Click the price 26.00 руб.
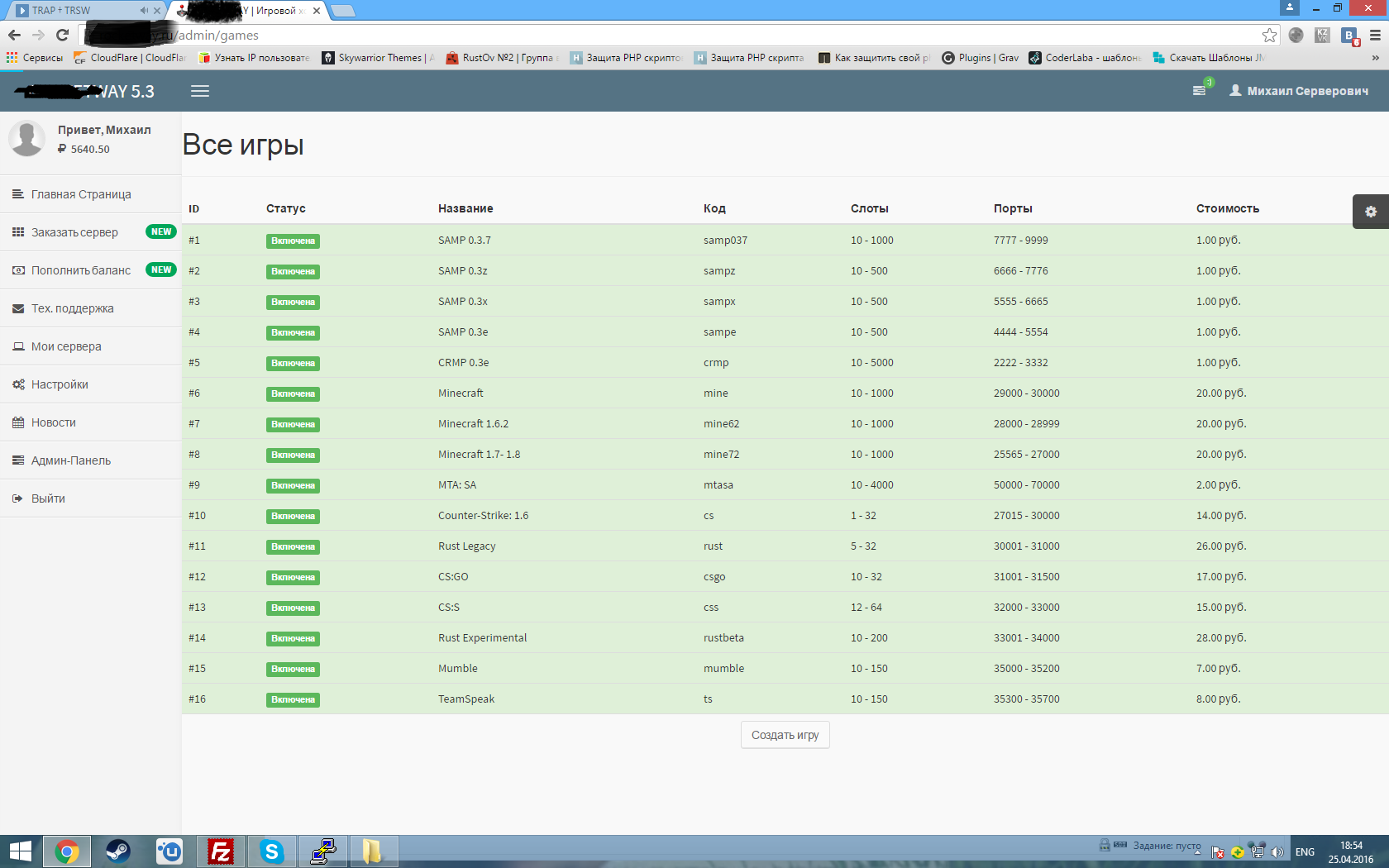 click(1221, 546)
